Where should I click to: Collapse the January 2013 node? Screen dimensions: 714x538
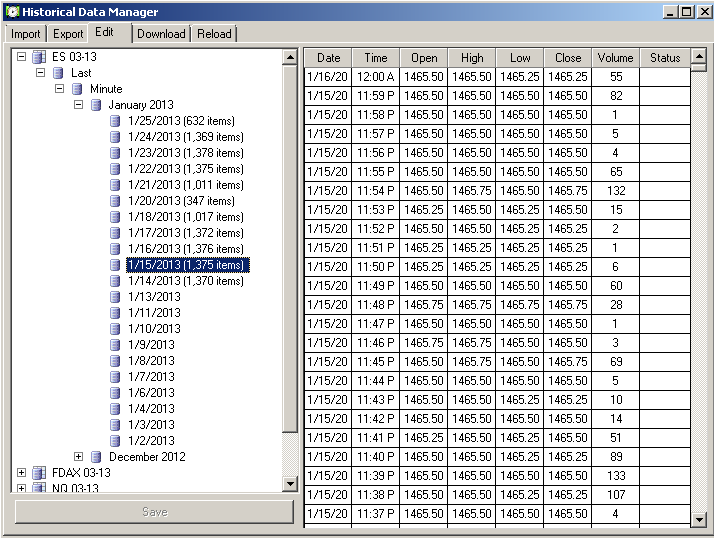point(79,105)
